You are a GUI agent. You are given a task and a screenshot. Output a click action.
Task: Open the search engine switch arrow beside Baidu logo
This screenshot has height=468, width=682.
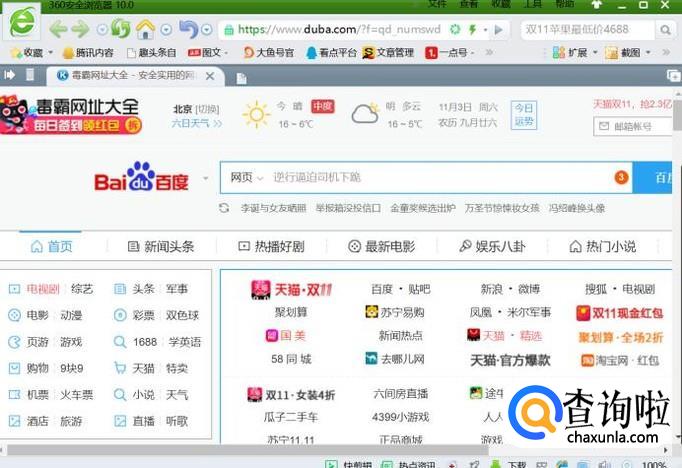(205, 178)
